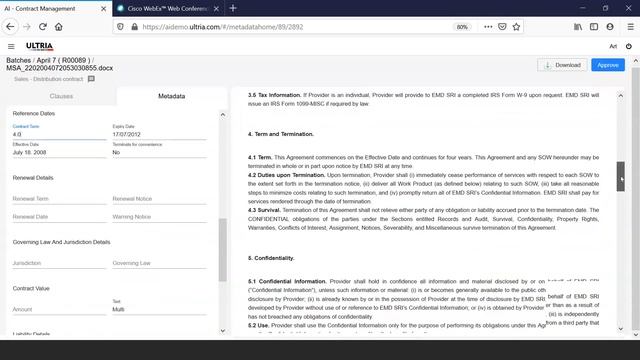The width and height of the screenshot is (640, 360).
Task: Open Firefox account icon
Action: pyautogui.click(x=610, y=27)
